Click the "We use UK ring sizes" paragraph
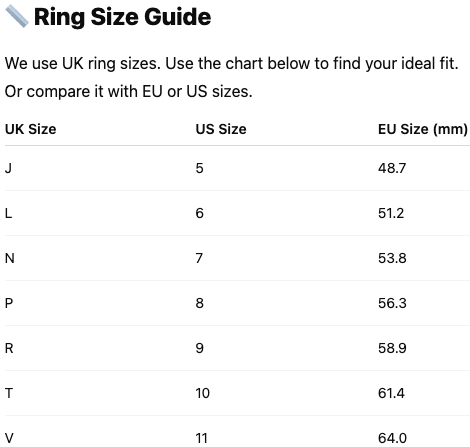Viewport: 470px width, 447px height. pos(232,77)
